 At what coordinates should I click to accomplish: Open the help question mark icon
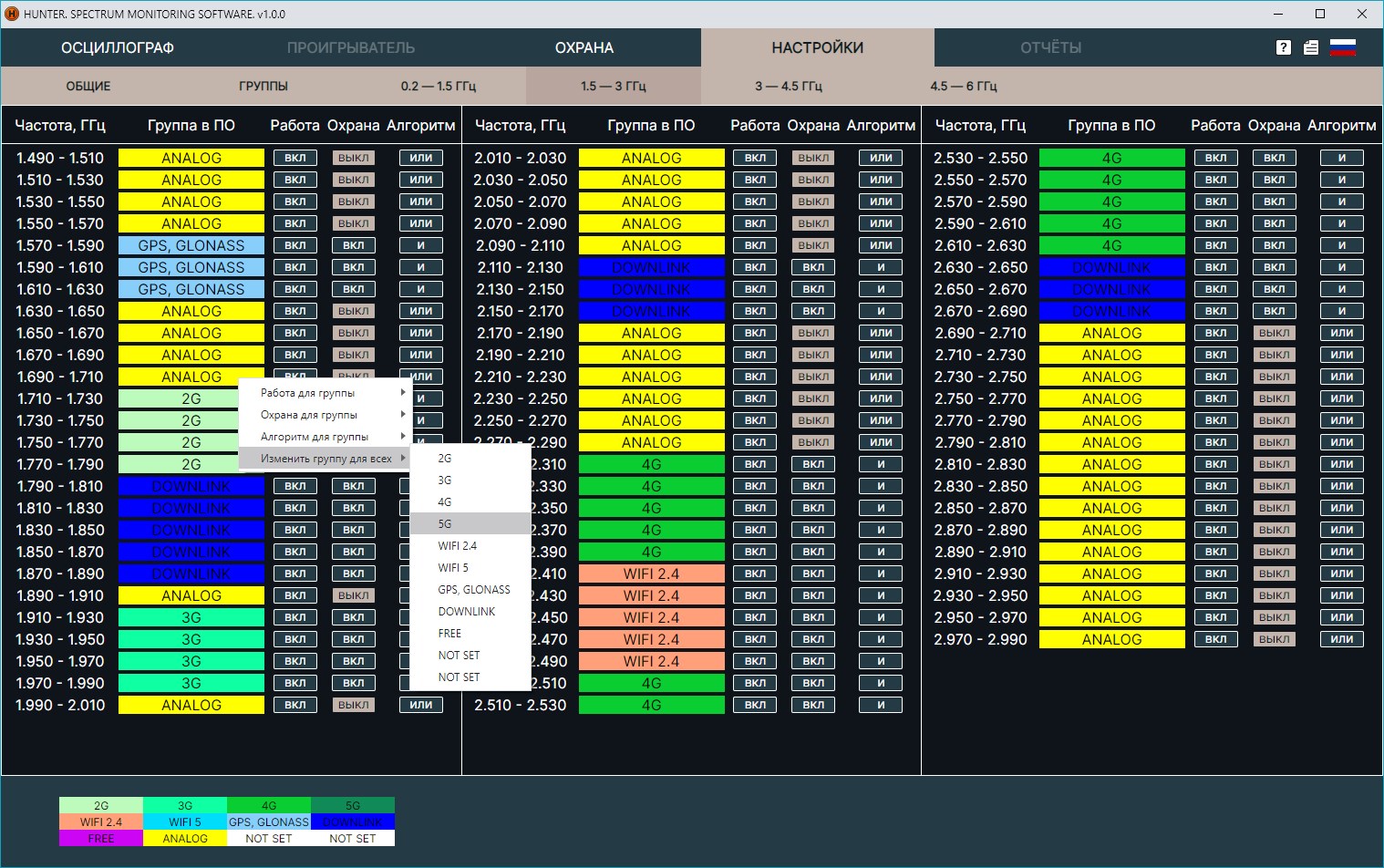[x=1284, y=47]
